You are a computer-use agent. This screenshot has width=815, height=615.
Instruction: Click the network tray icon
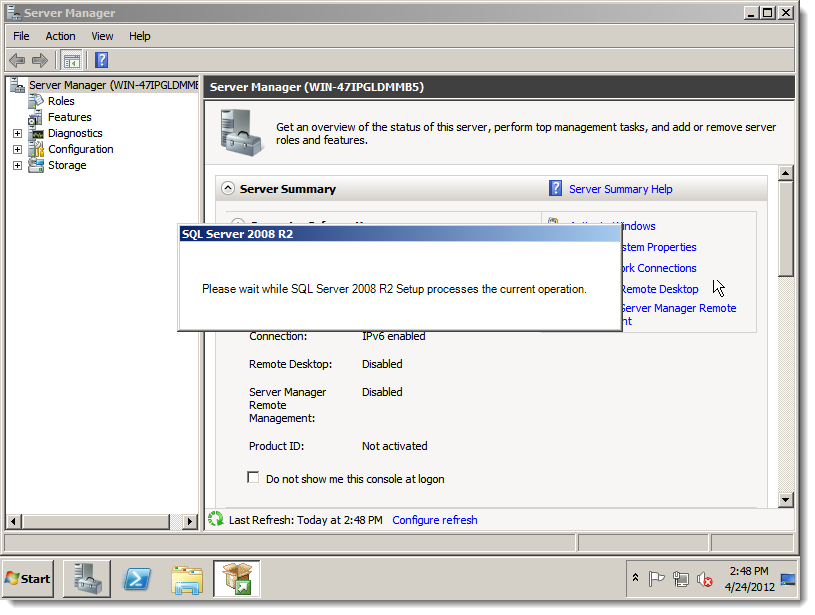click(680, 579)
